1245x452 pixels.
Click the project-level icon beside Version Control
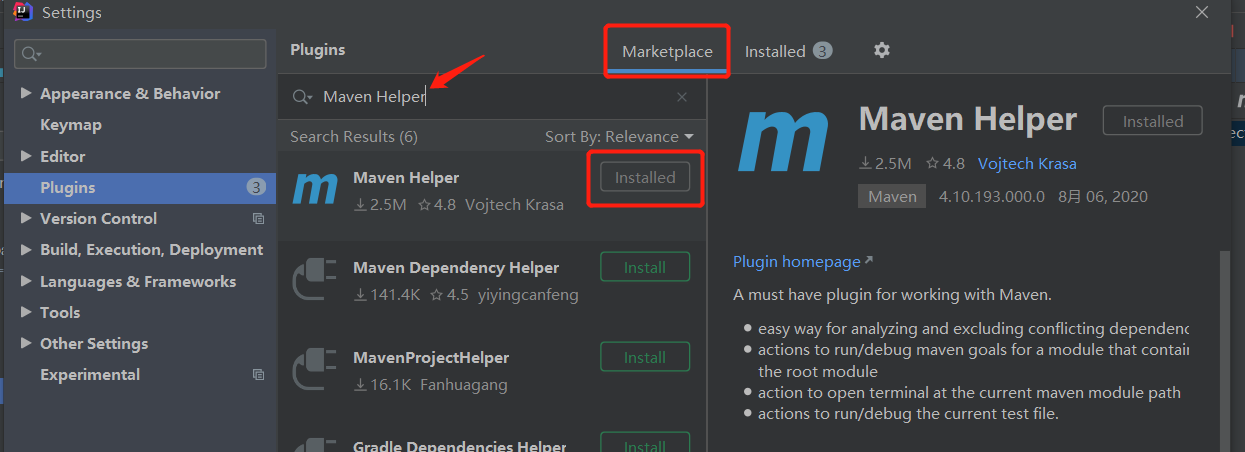point(258,219)
